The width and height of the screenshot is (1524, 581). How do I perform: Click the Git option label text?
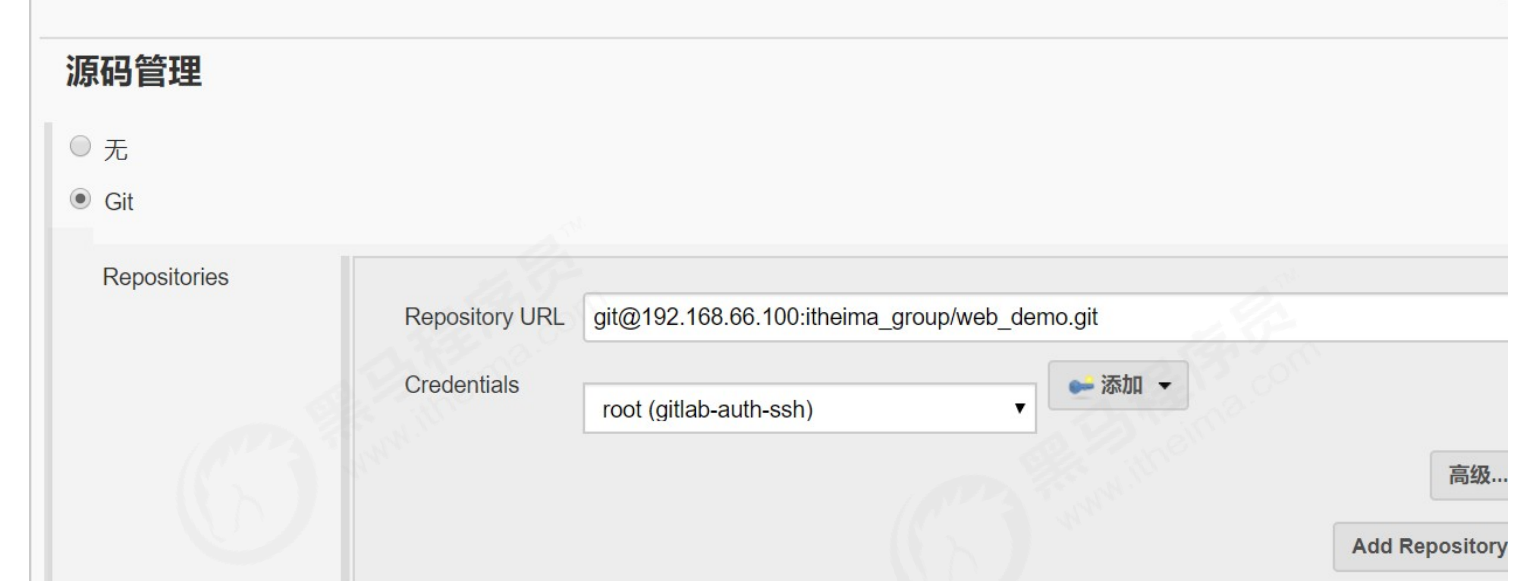(x=119, y=201)
